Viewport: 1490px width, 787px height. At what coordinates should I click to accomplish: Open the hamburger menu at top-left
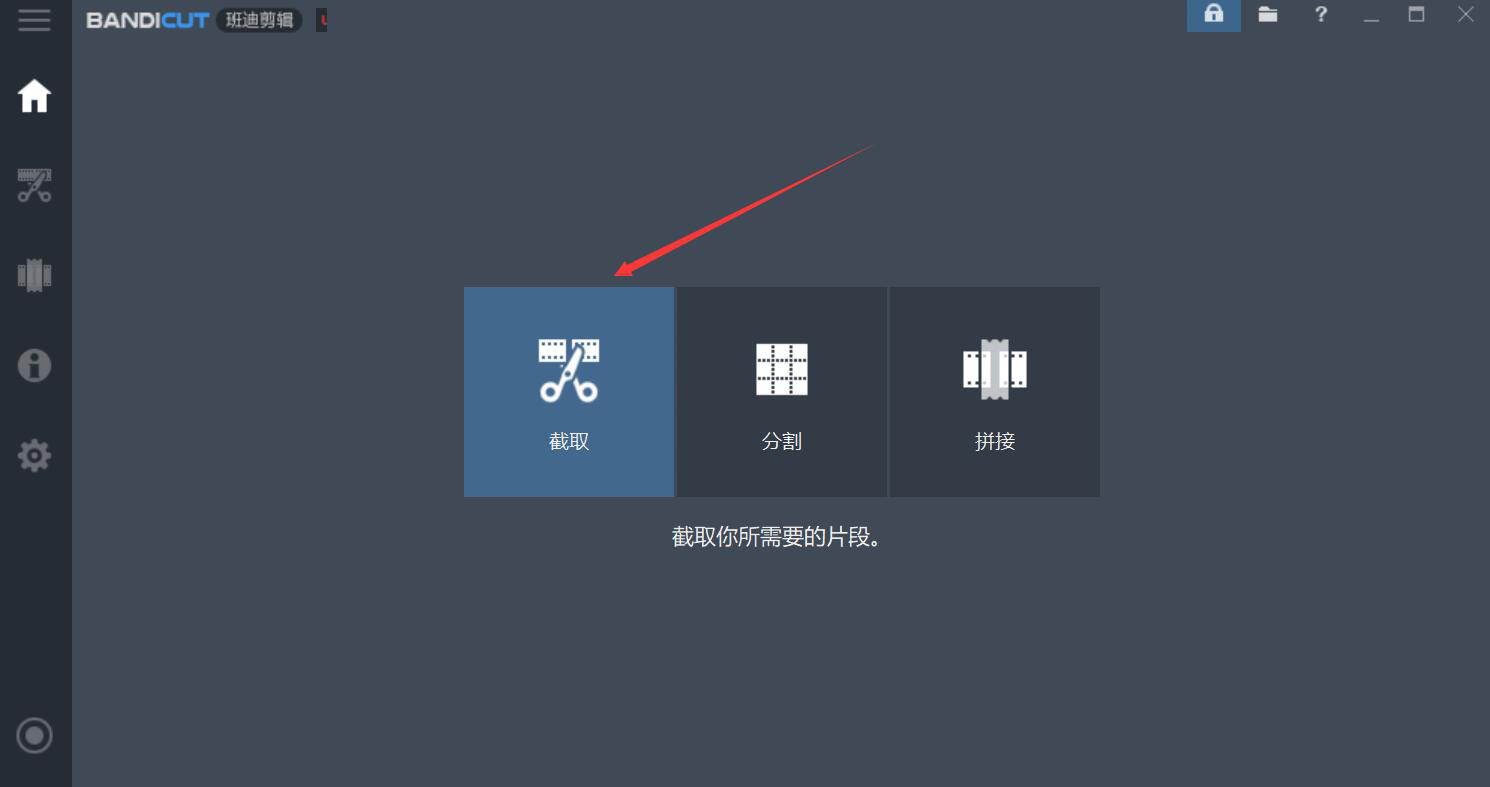[x=34, y=20]
